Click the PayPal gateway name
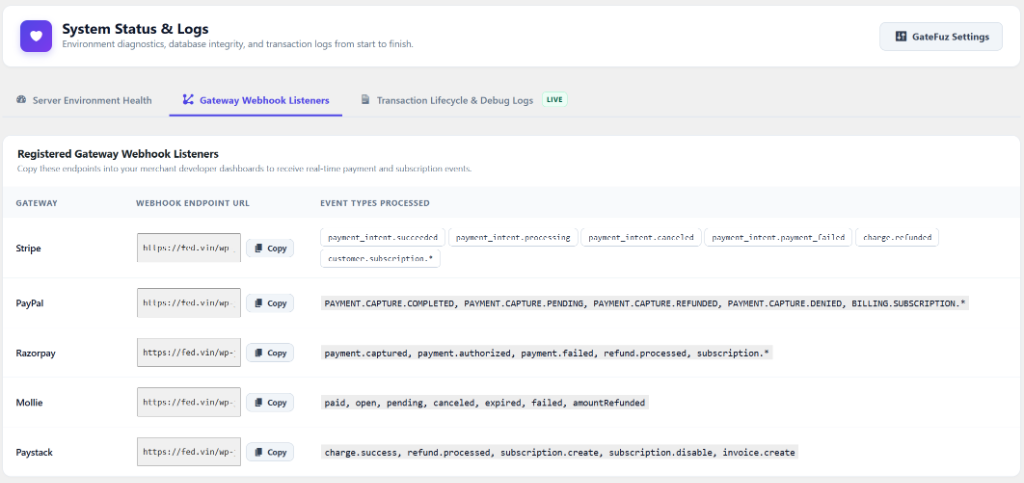 (29, 304)
